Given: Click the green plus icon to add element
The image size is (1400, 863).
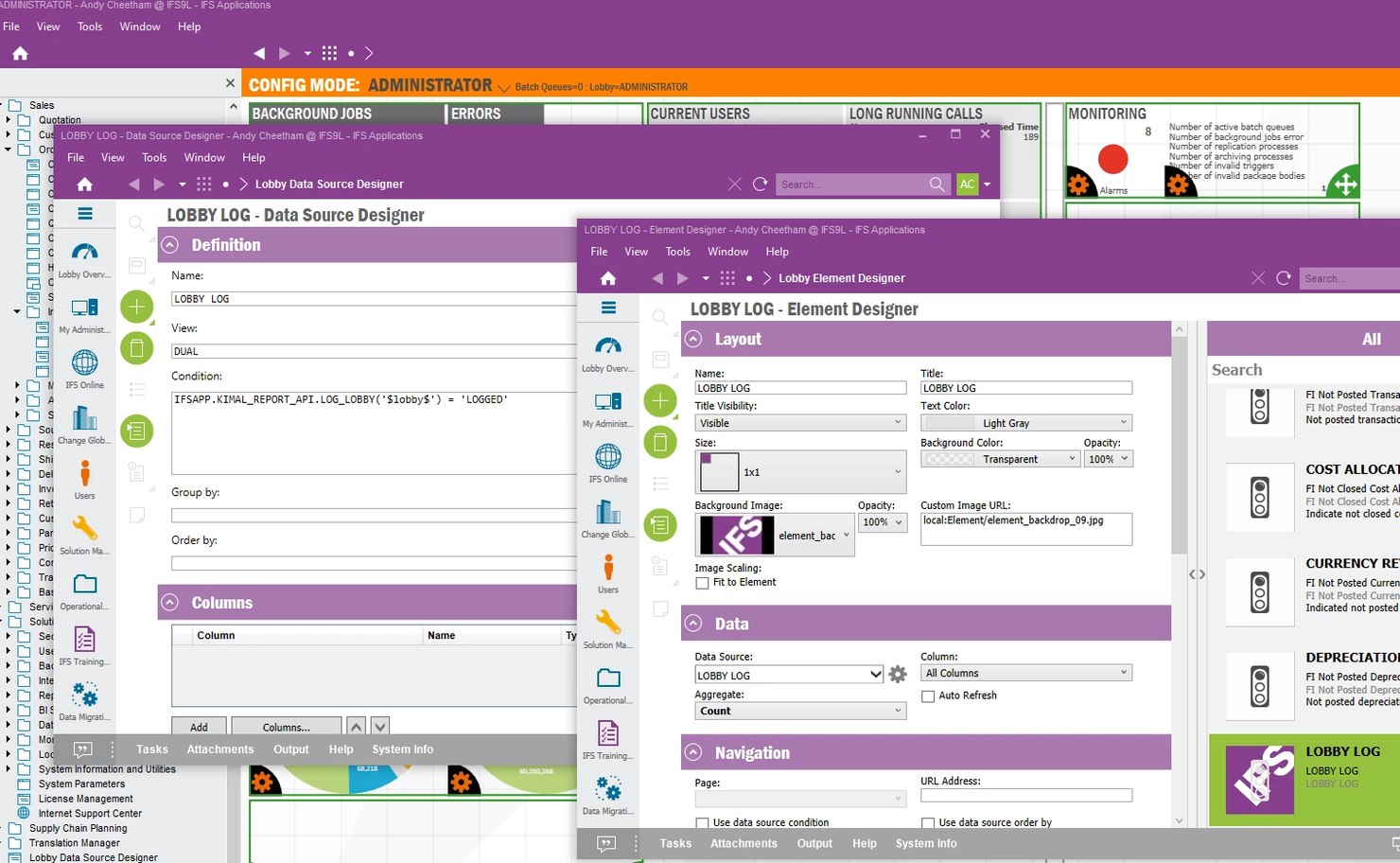Looking at the screenshot, I should [x=660, y=400].
